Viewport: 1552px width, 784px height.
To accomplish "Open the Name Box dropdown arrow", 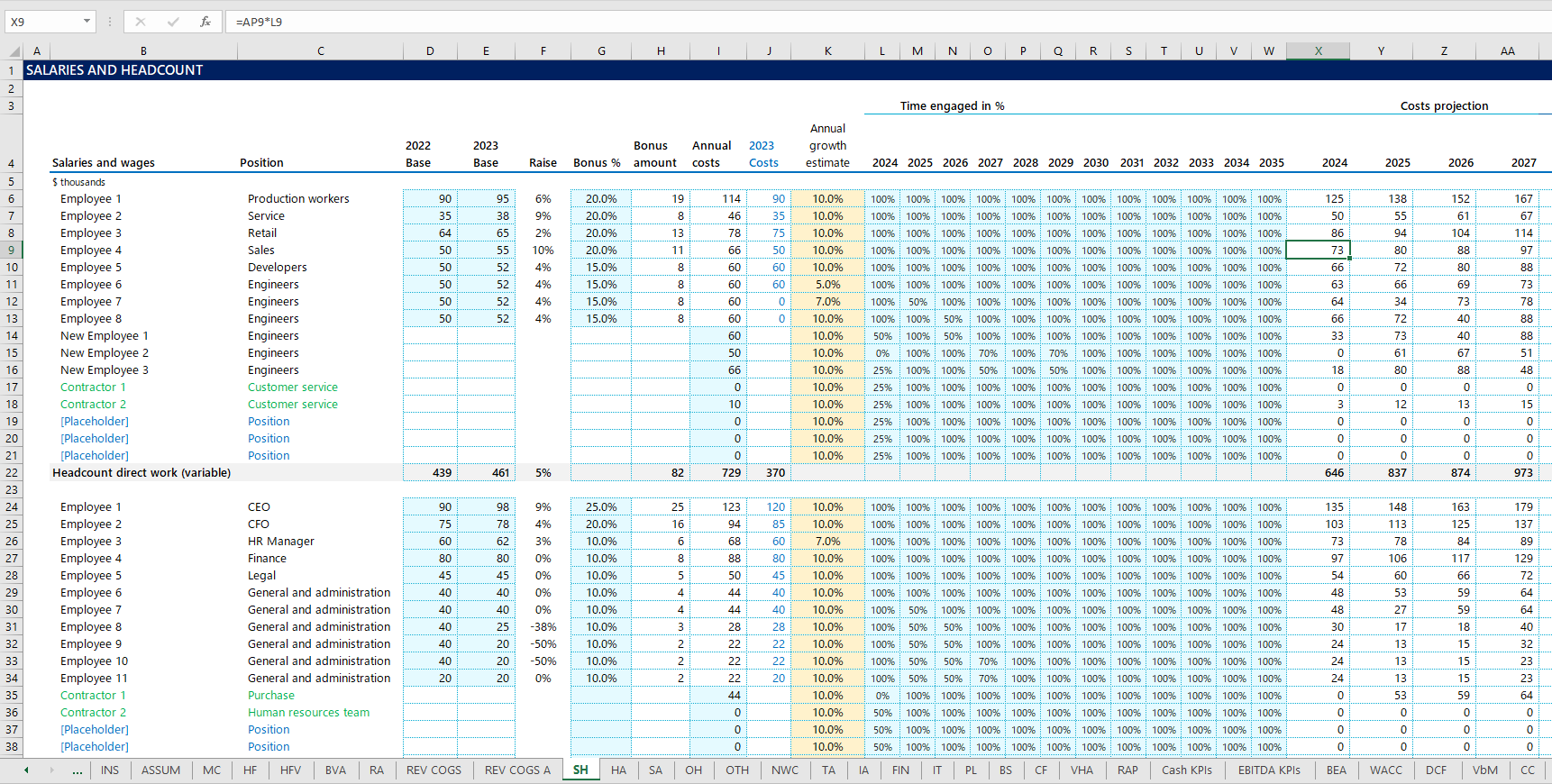I will tap(87, 22).
